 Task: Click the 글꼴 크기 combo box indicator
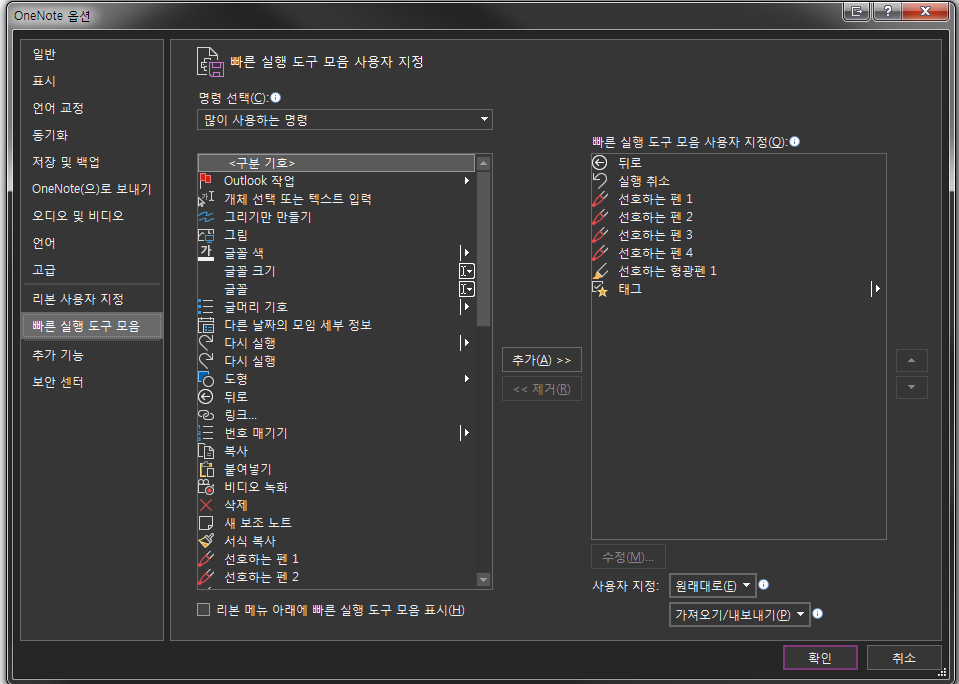(x=467, y=271)
